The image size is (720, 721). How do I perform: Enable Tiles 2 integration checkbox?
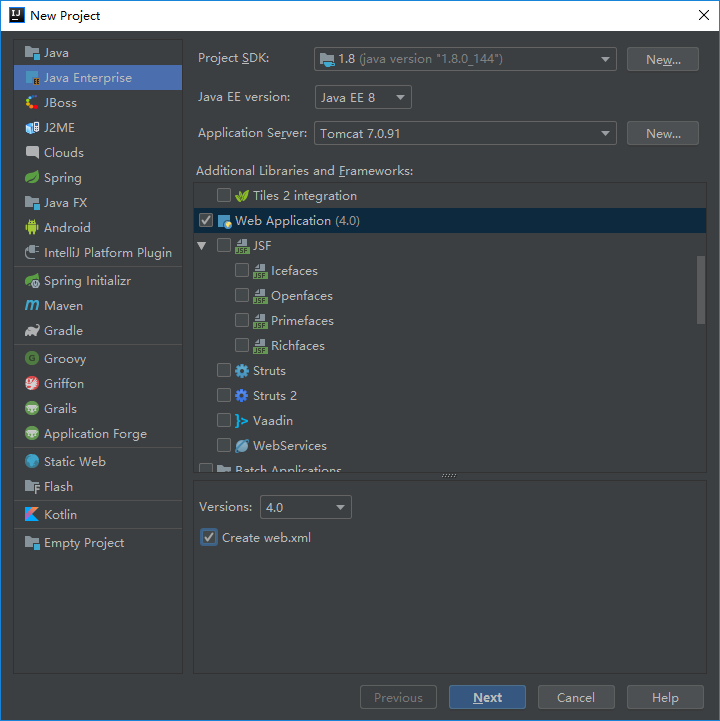224,195
